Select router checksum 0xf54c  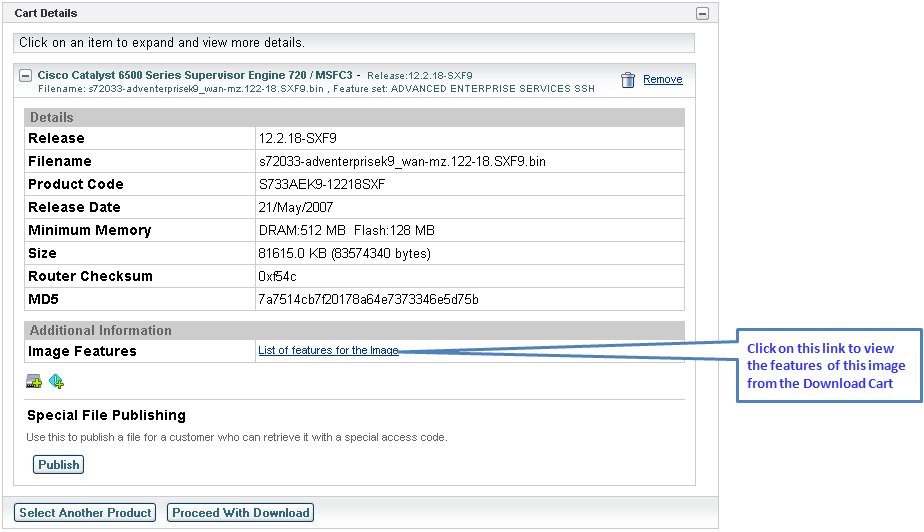coord(278,276)
